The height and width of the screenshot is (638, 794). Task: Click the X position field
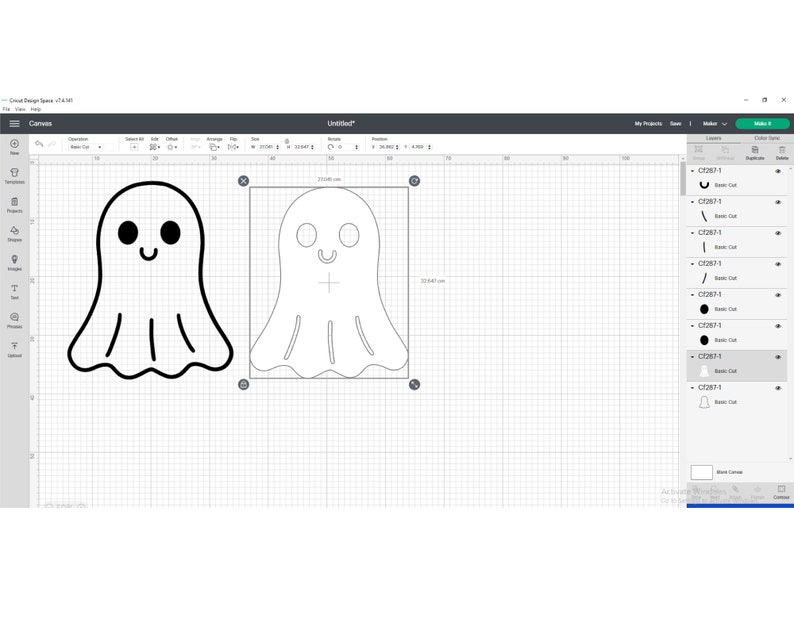tap(386, 147)
